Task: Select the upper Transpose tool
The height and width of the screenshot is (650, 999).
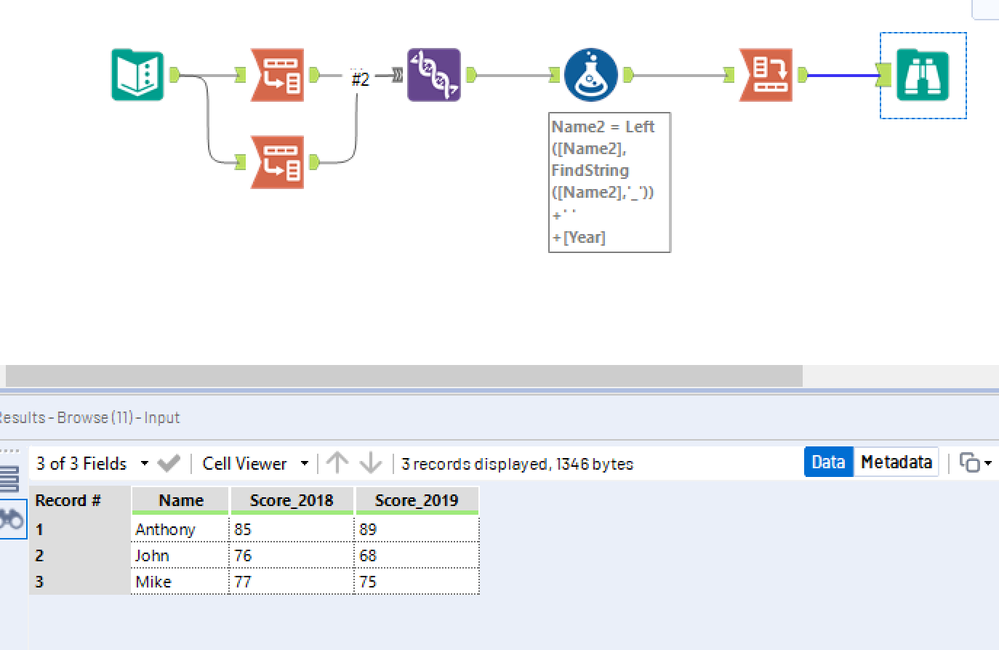Action: tap(277, 75)
